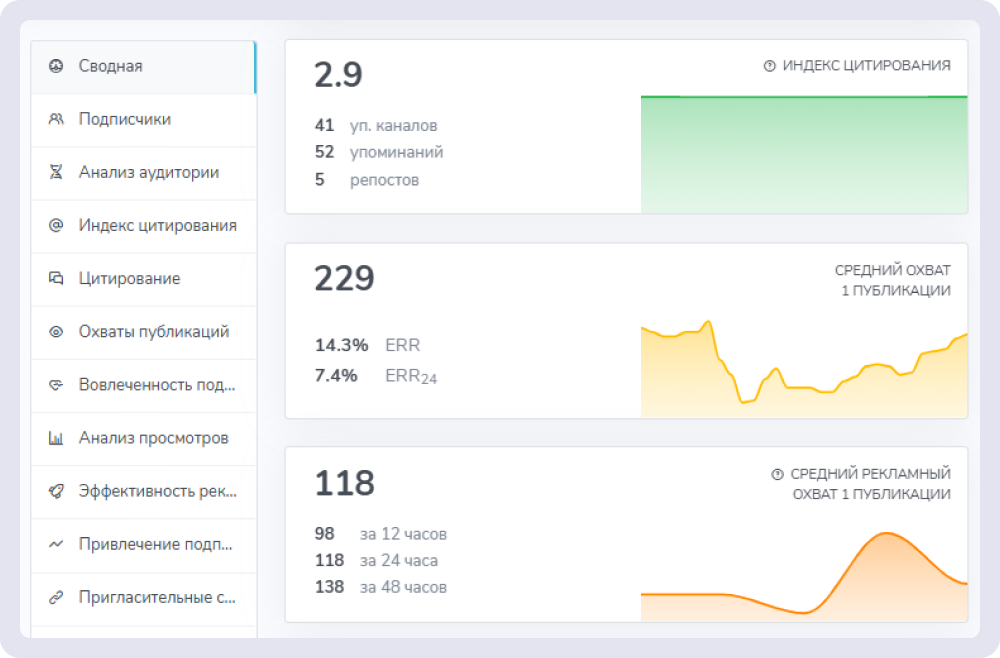Click the 118 ad reach number
This screenshot has height=658, width=1000.
coord(344,483)
